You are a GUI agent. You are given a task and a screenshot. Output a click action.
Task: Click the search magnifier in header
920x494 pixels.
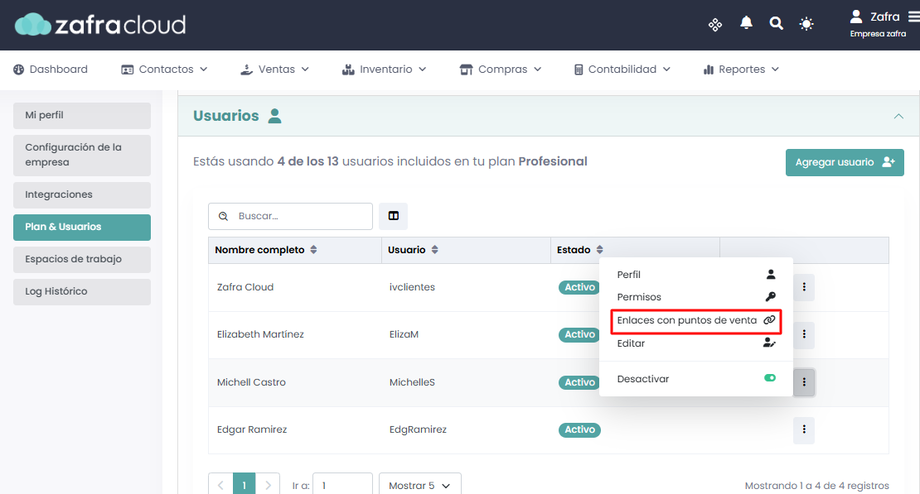[x=776, y=23]
